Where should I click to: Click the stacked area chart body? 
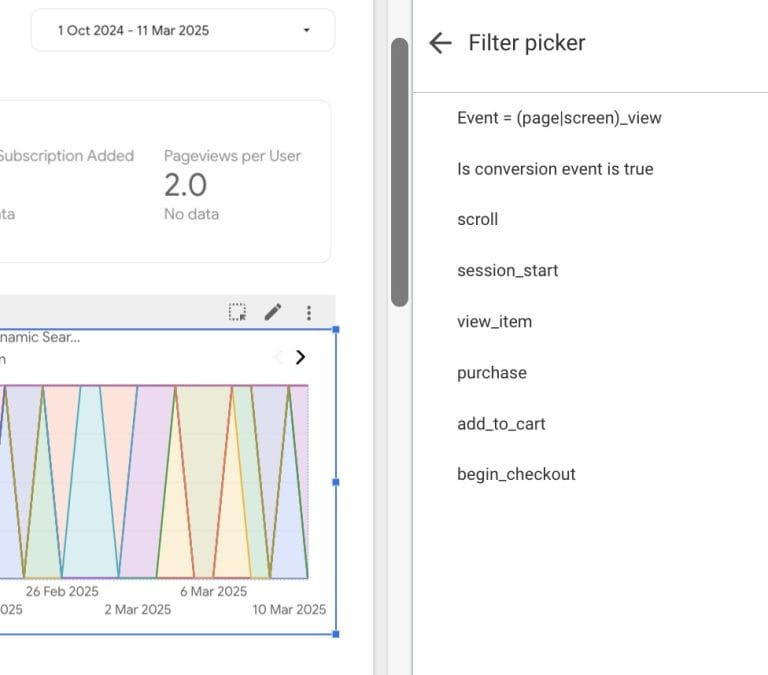point(150,480)
